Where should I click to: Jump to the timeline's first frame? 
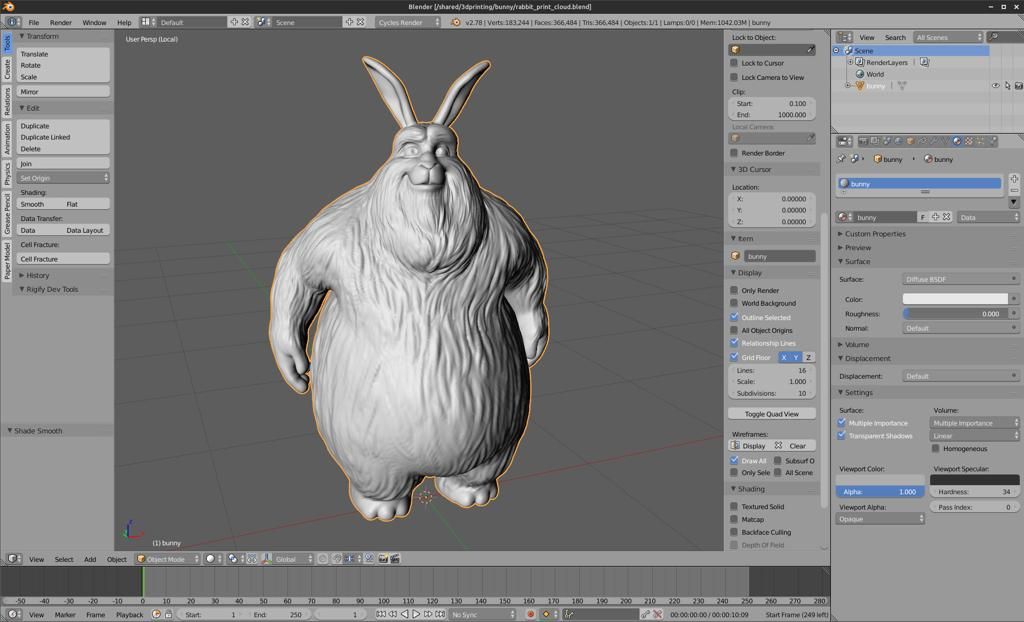(381, 614)
